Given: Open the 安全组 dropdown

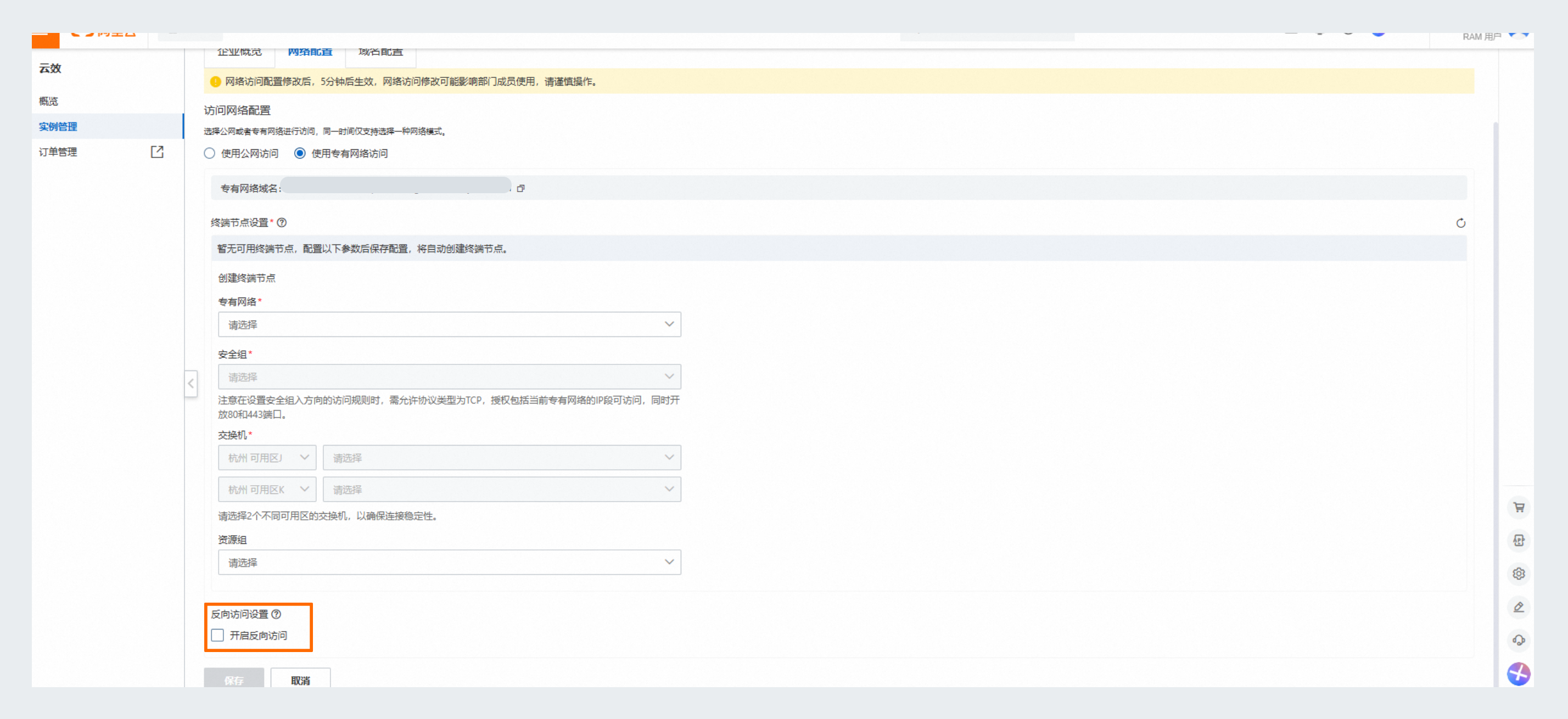Looking at the screenshot, I should coord(449,377).
